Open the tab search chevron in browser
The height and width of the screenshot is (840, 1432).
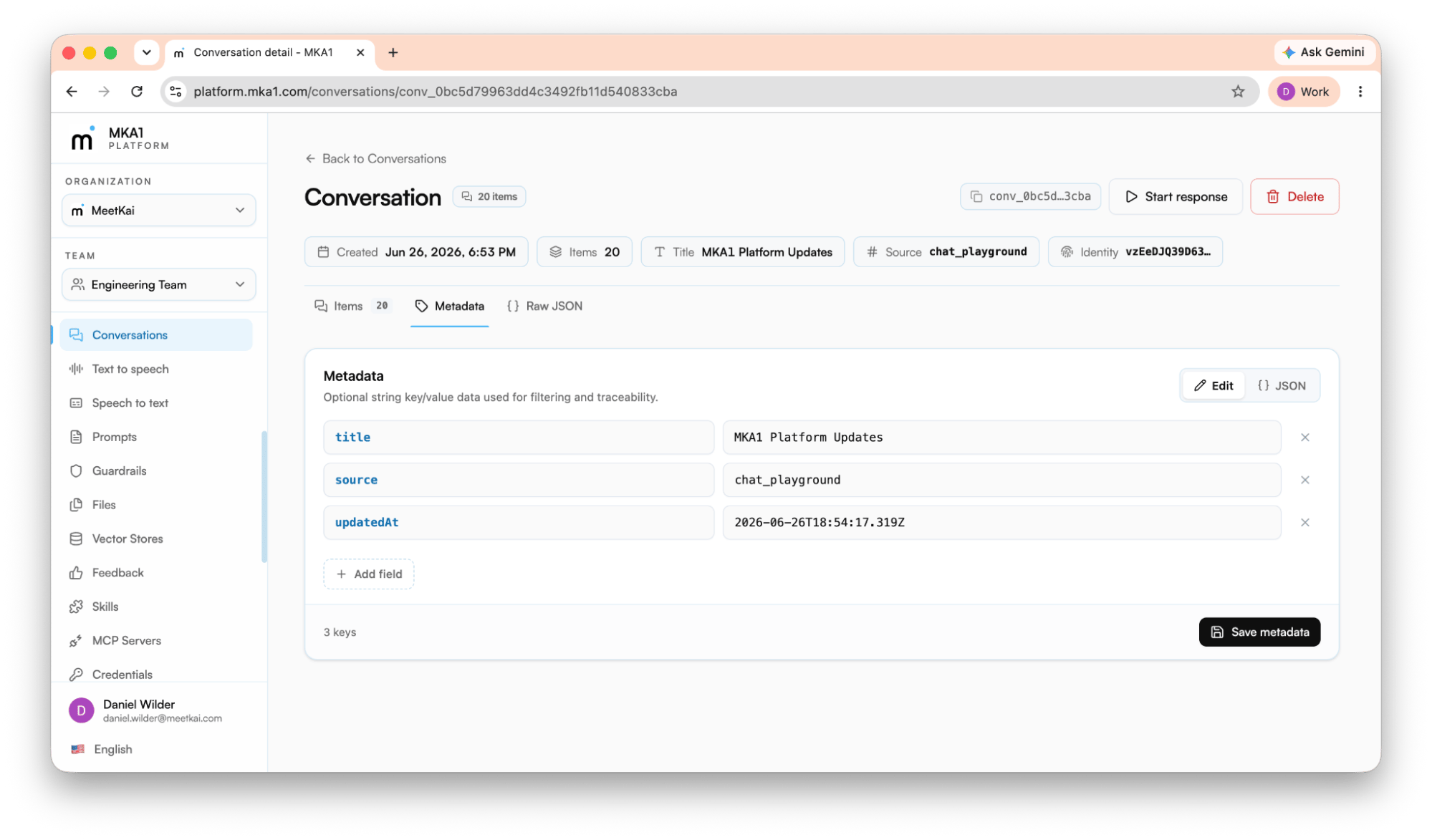click(x=147, y=52)
